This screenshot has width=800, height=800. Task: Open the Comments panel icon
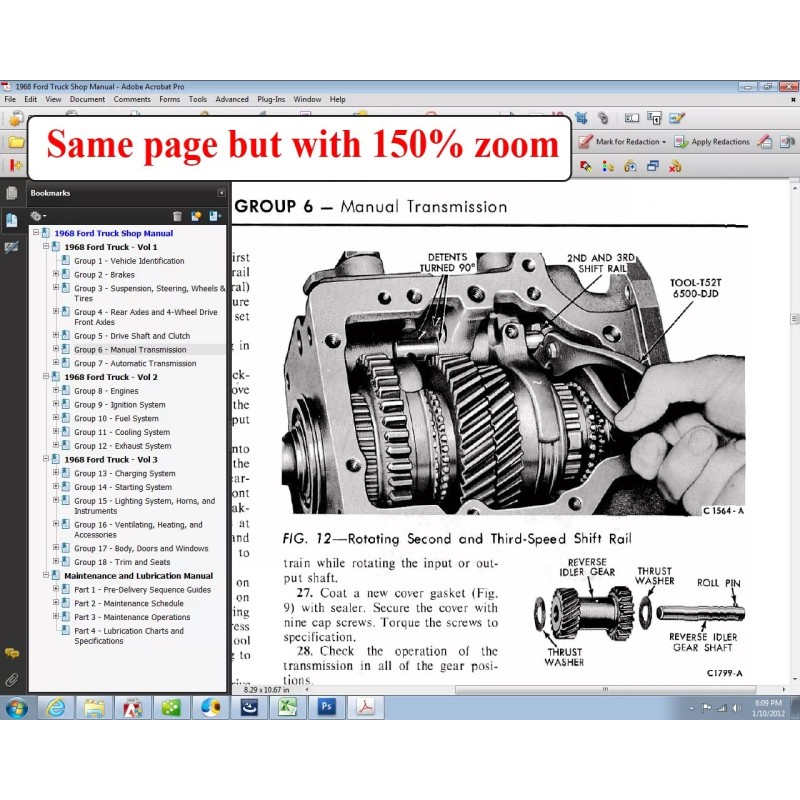coord(12,653)
